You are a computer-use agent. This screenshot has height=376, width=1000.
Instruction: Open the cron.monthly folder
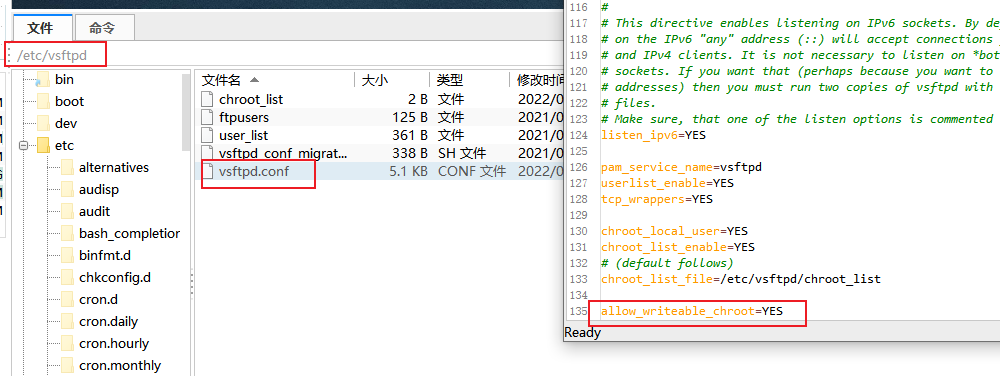point(120,365)
